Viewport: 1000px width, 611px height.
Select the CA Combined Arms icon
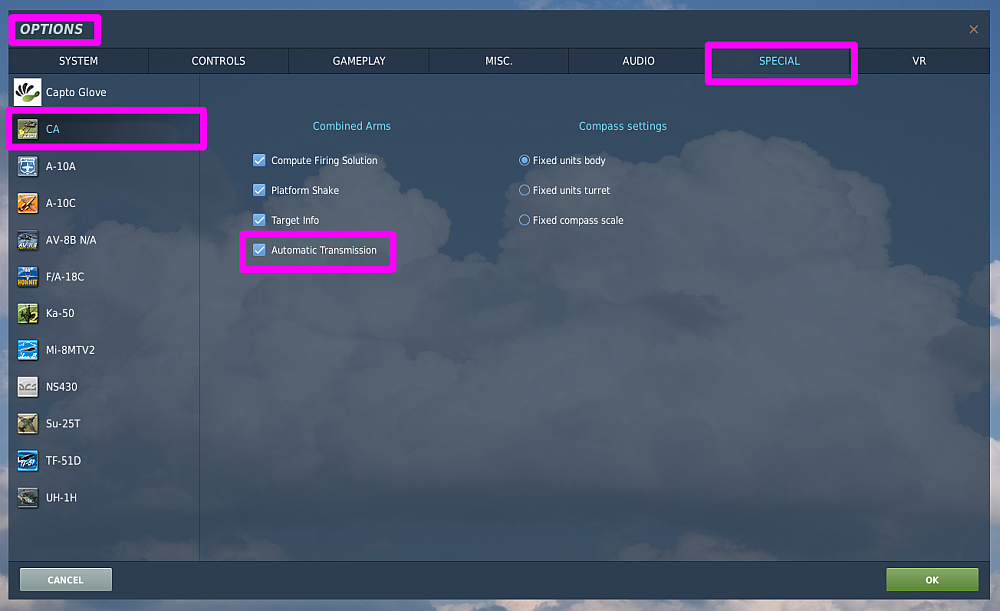tap(27, 129)
